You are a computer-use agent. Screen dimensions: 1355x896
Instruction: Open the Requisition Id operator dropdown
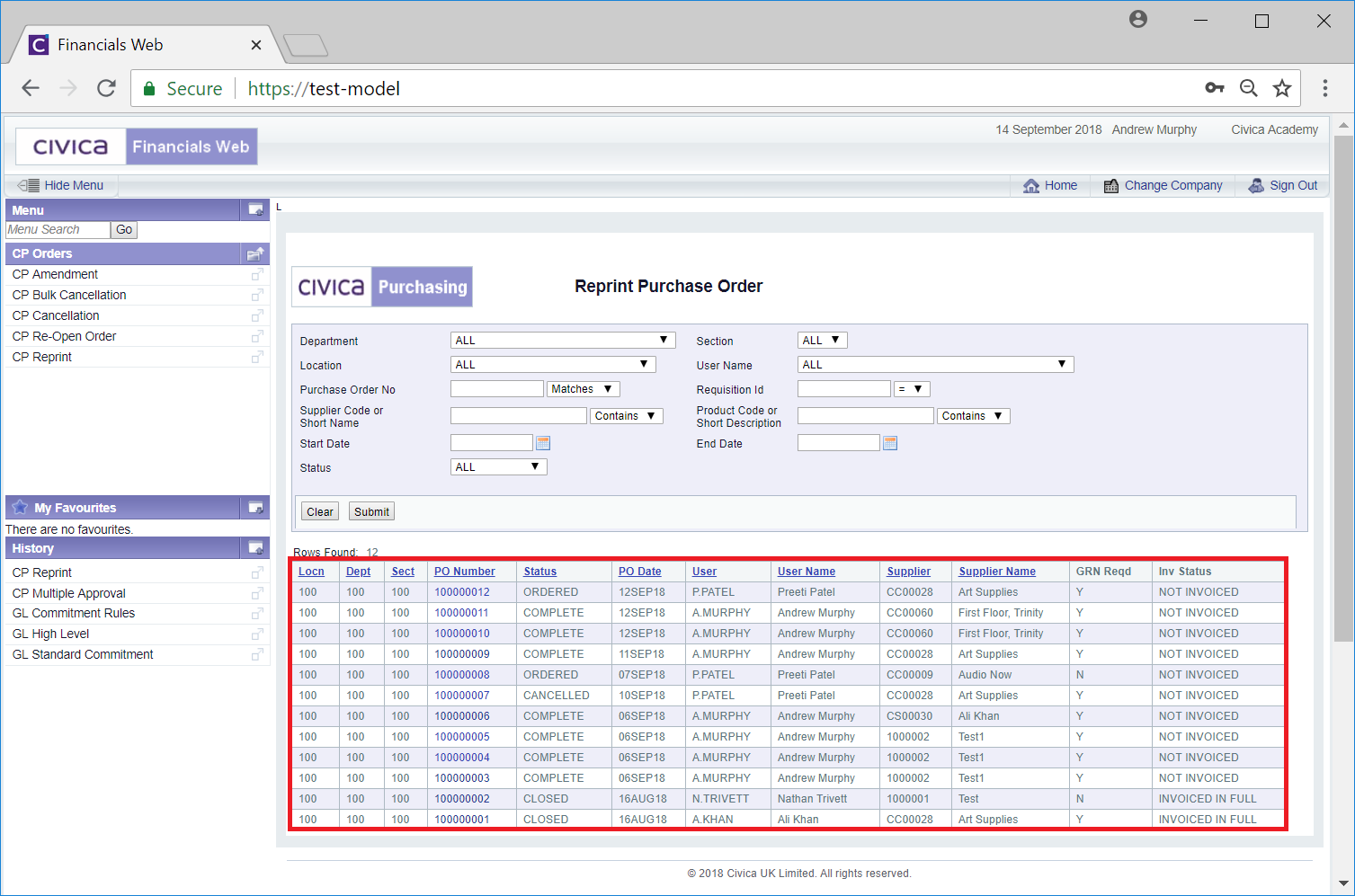click(912, 389)
